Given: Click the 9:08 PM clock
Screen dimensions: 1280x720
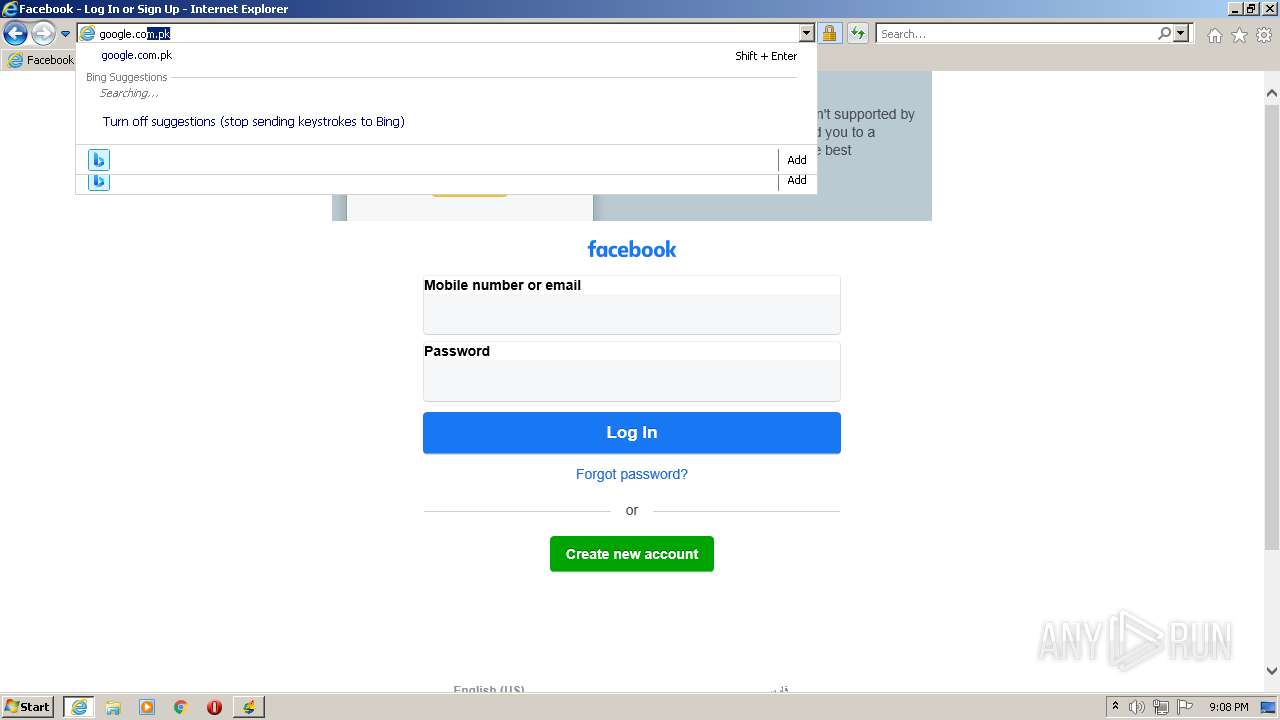Looking at the screenshot, I should (x=1228, y=707).
